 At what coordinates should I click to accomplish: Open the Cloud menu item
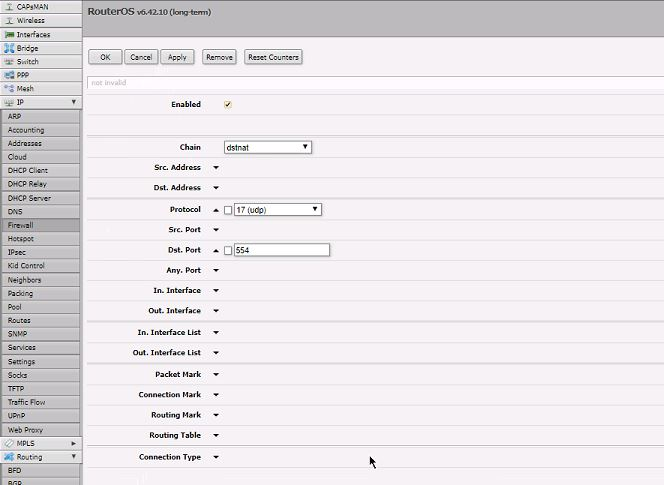pyautogui.click(x=41, y=157)
